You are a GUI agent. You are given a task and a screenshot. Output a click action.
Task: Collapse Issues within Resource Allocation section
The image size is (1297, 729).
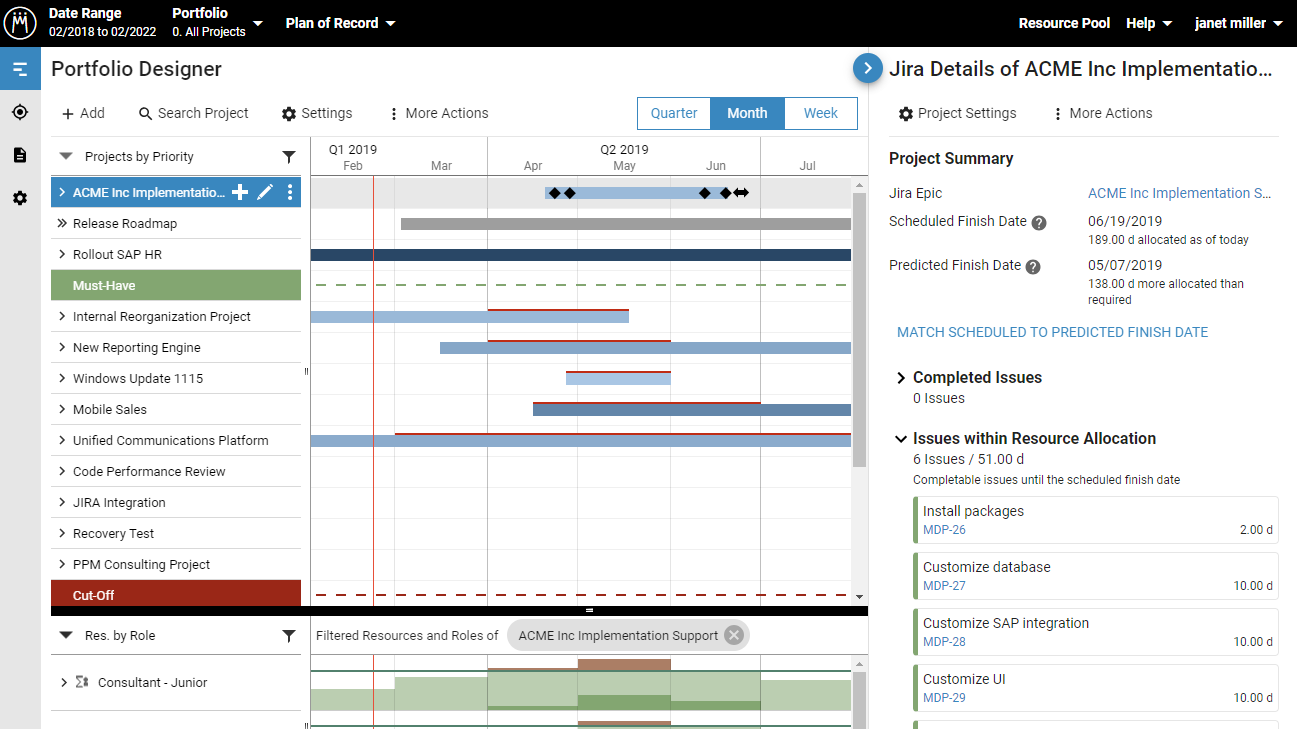[901, 439]
